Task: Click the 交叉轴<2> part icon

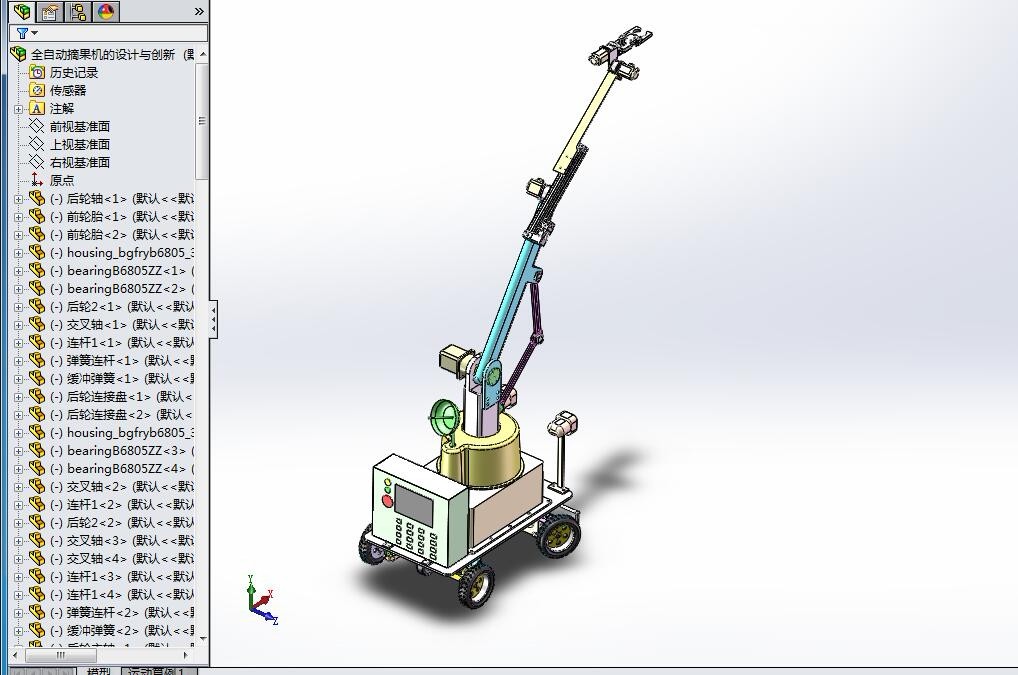Action: 37,486
